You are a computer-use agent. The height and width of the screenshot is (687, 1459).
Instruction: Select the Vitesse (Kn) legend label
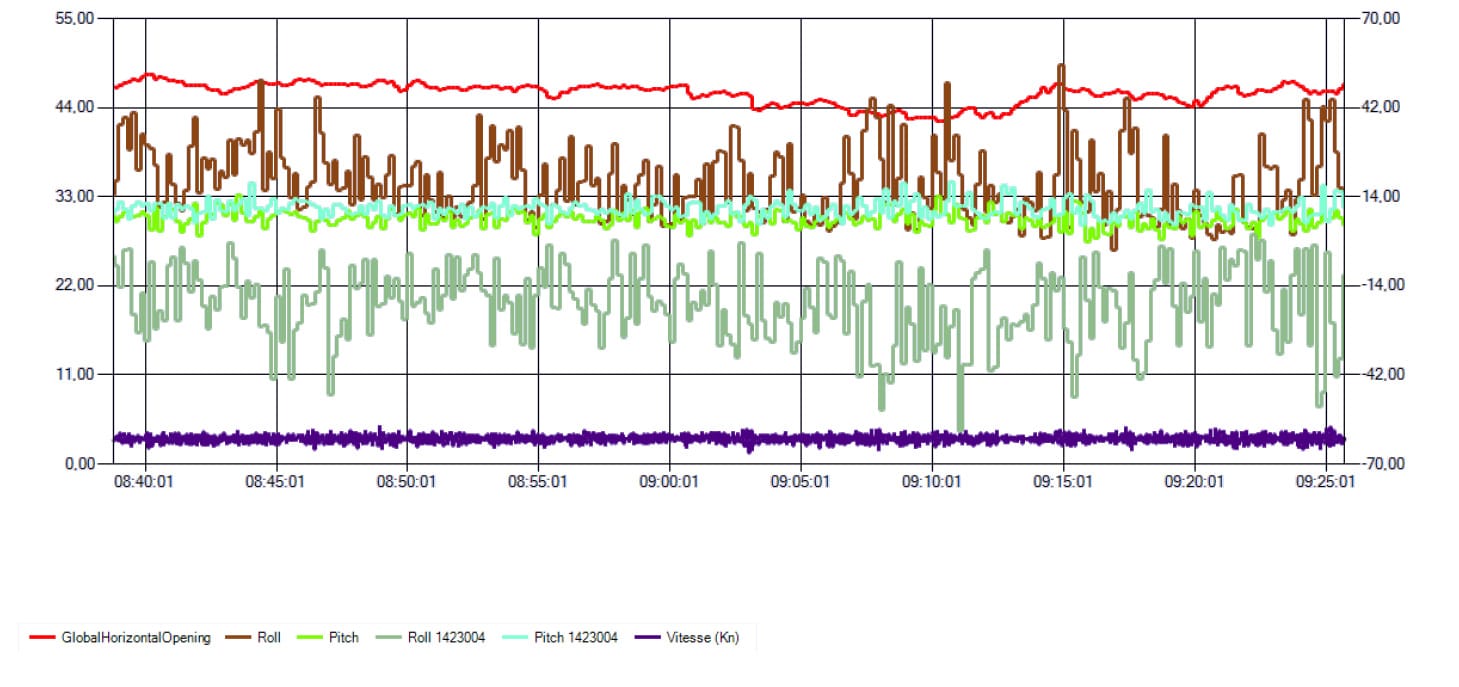703,637
